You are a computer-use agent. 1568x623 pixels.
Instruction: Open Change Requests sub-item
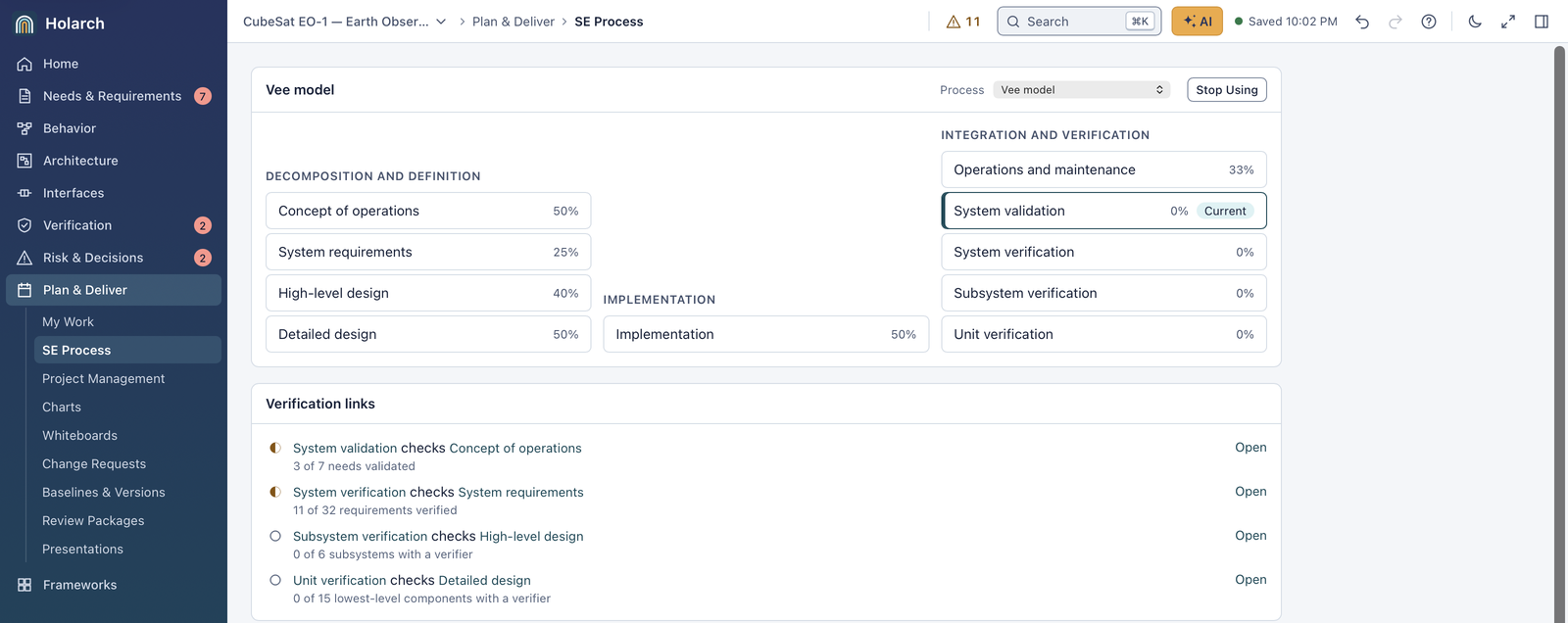[127, 464]
